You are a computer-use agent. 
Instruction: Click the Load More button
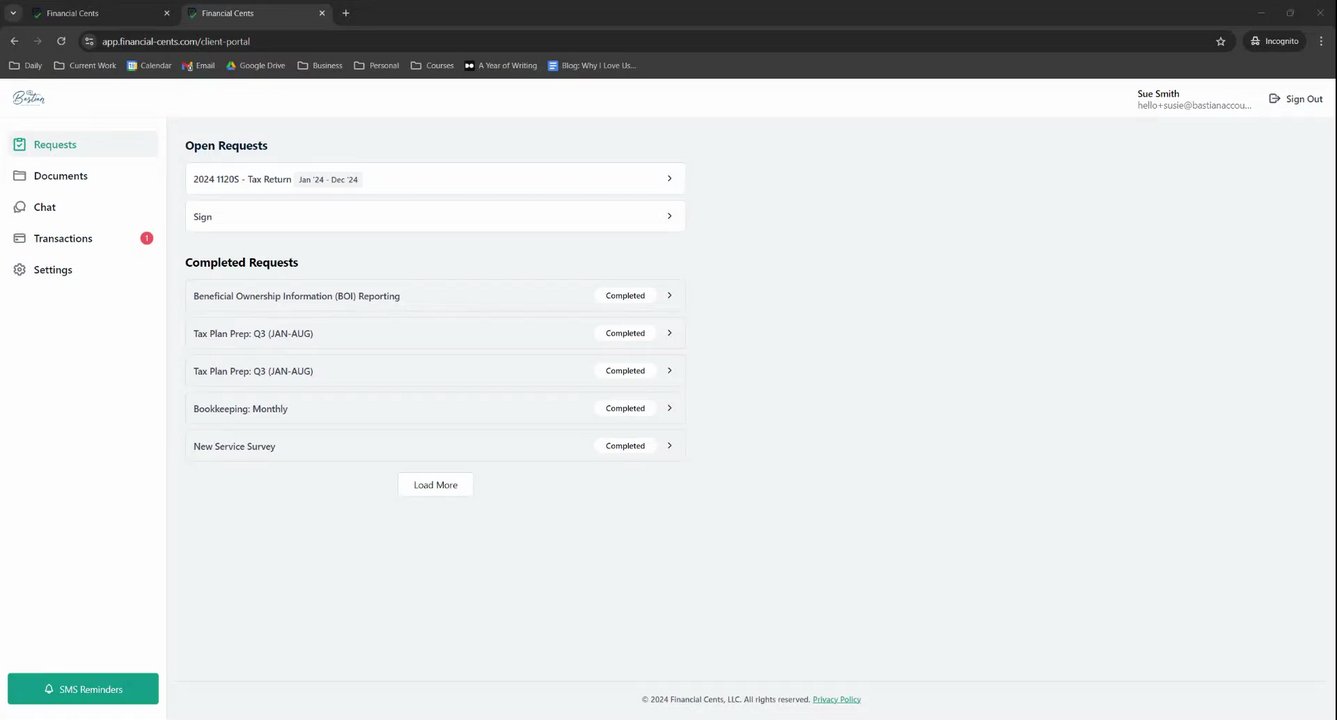435,485
